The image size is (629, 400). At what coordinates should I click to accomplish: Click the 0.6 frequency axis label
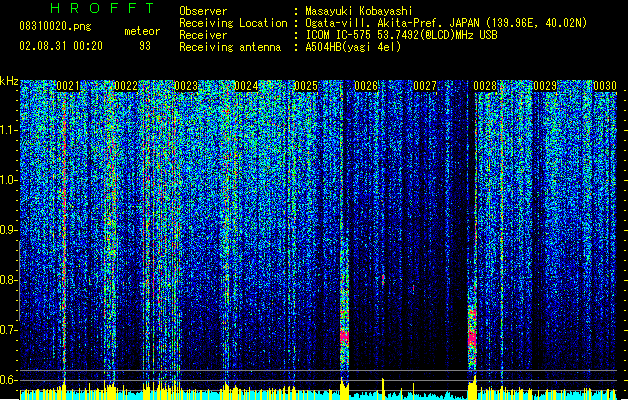click(x=9, y=380)
